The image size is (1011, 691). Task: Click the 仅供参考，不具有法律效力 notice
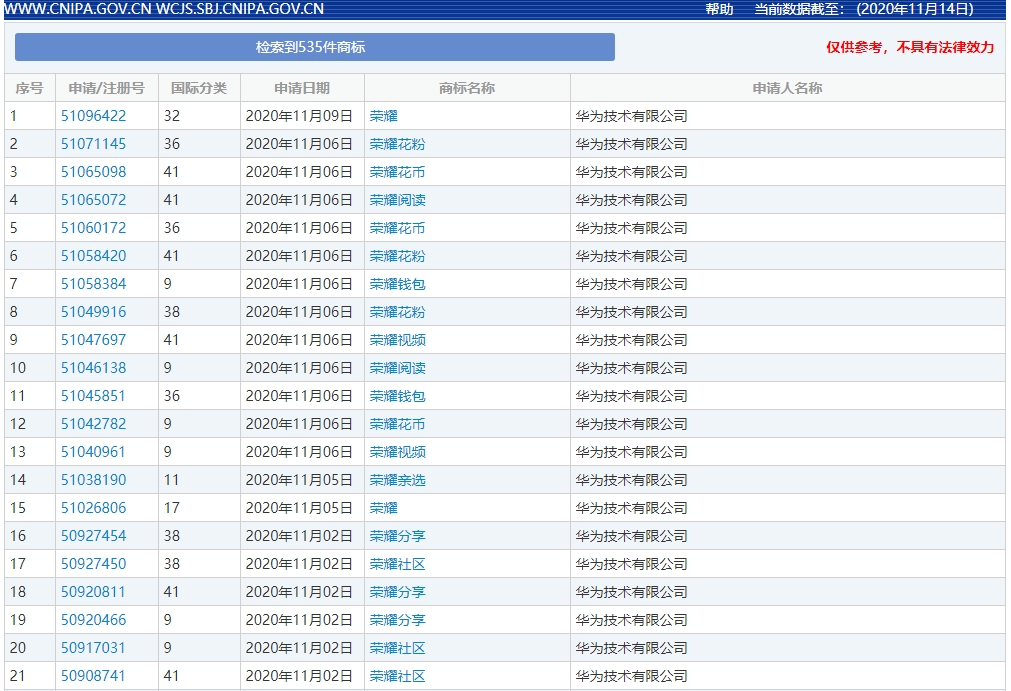[910, 47]
